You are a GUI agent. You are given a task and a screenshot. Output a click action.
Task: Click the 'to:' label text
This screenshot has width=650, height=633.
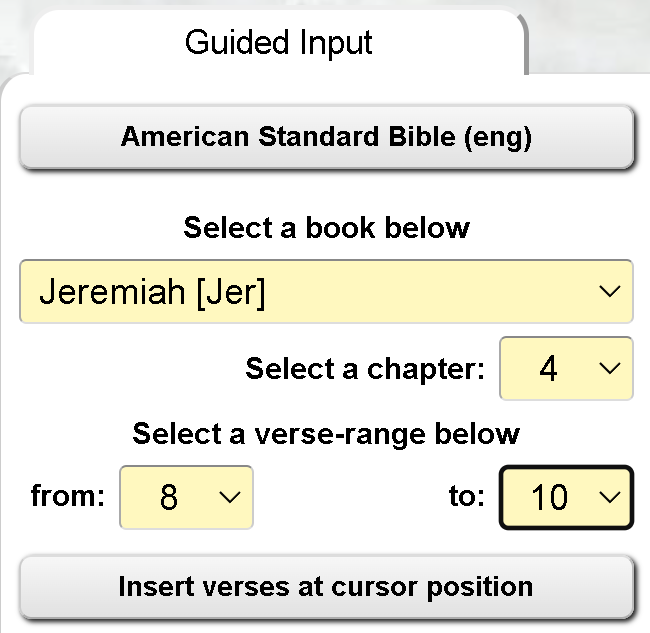pos(466,496)
